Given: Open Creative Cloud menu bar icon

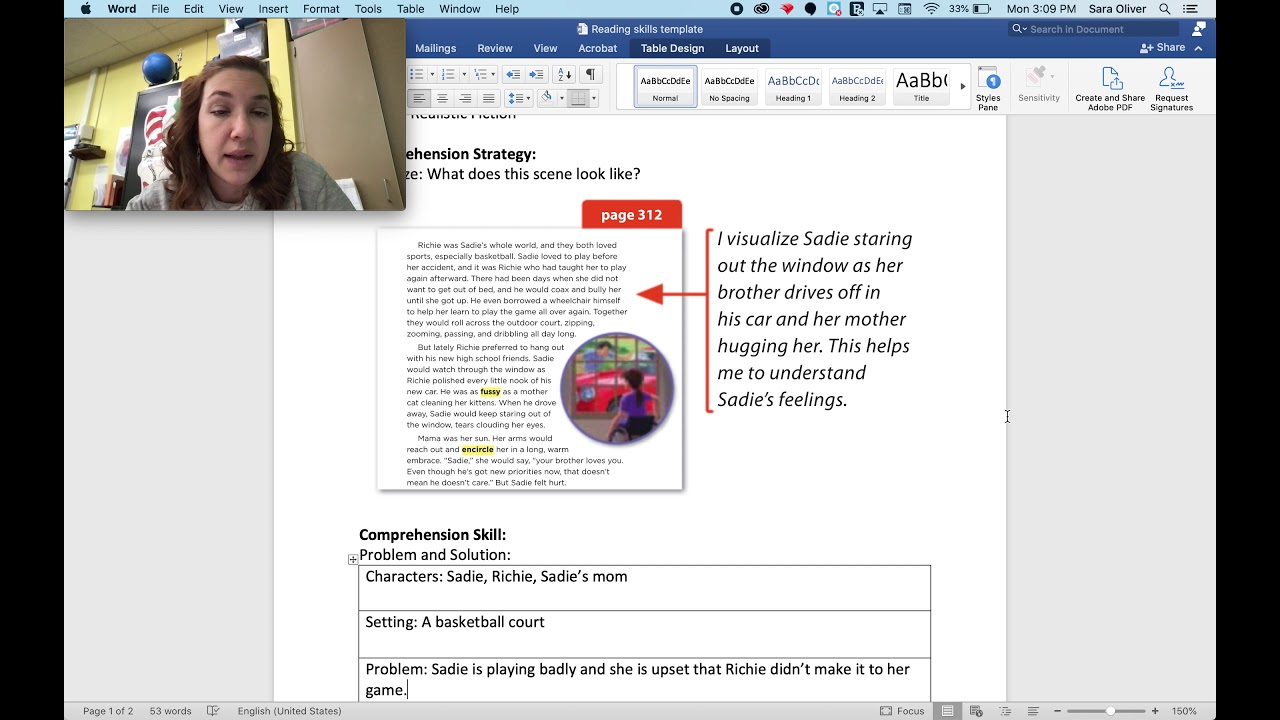Looking at the screenshot, I should point(761,9).
